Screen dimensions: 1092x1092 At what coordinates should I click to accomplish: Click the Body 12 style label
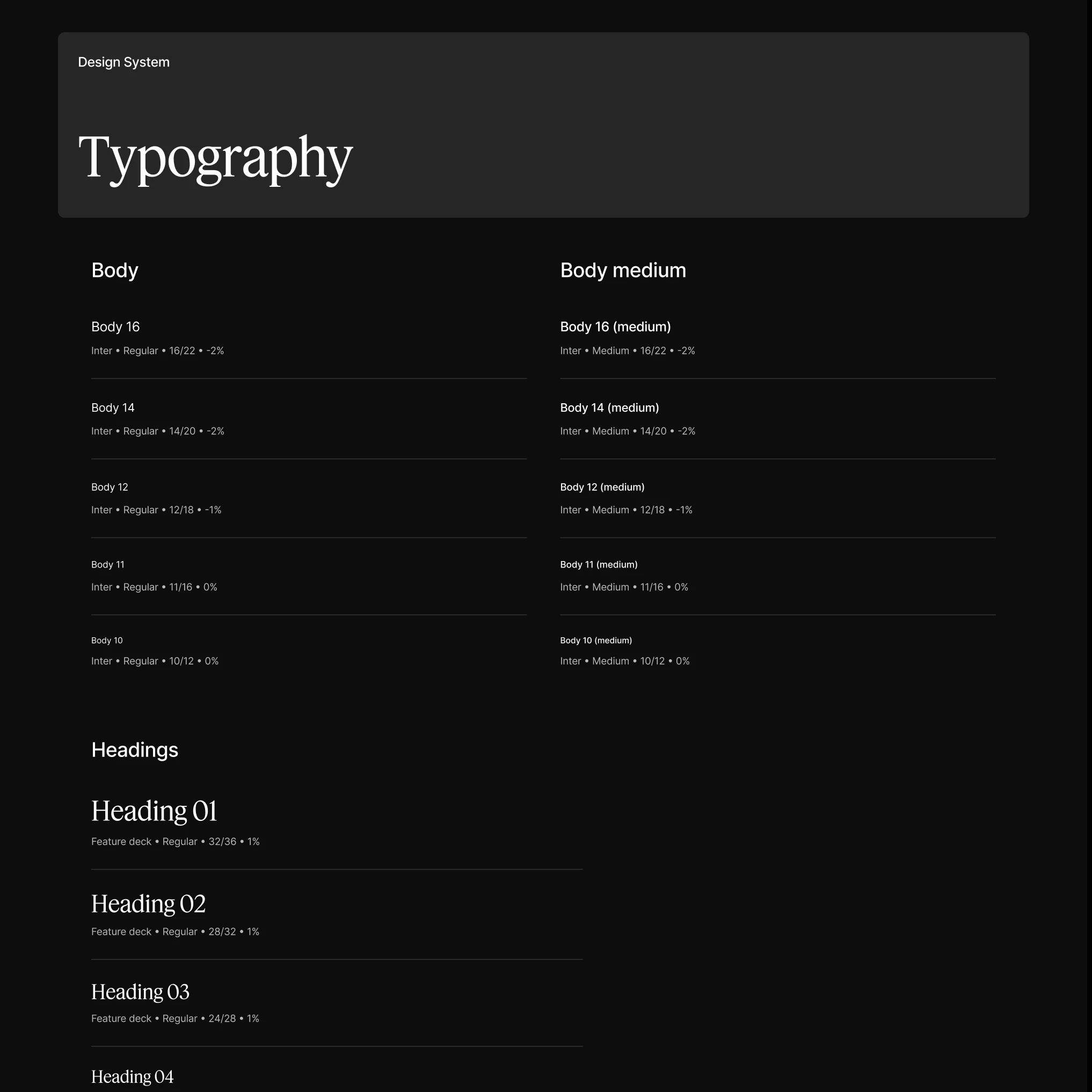pos(110,486)
